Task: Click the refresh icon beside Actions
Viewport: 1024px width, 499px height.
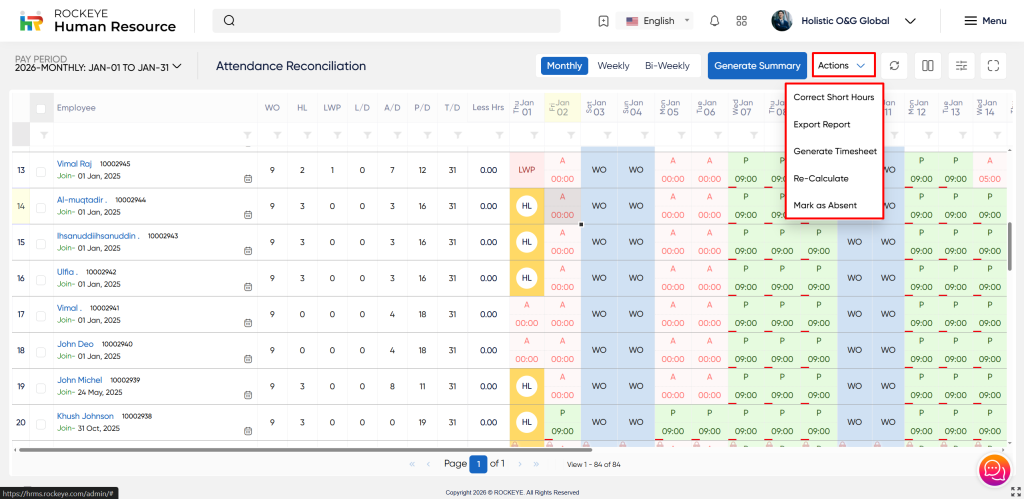Action: pyautogui.click(x=894, y=66)
